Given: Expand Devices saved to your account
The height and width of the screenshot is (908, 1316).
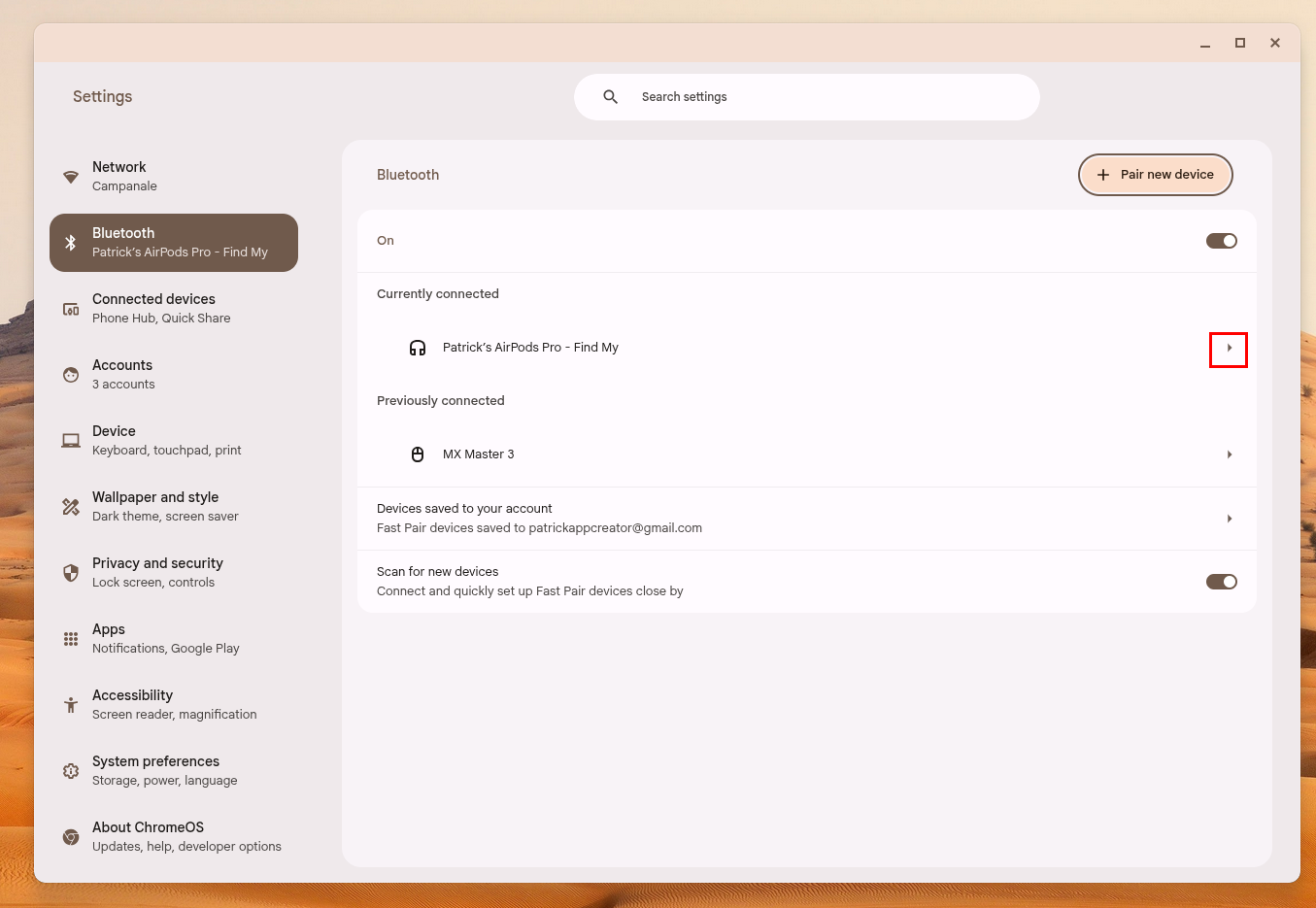Looking at the screenshot, I should pyautogui.click(x=1229, y=519).
